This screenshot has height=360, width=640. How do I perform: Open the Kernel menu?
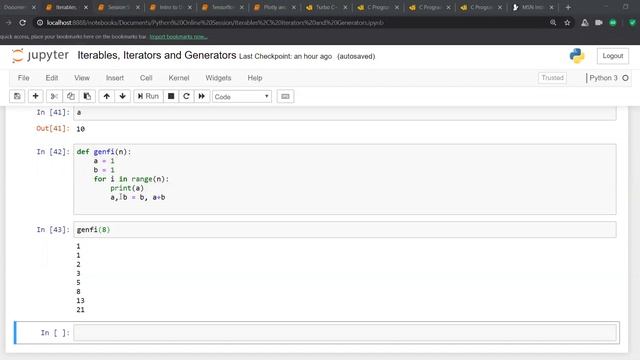(179, 78)
